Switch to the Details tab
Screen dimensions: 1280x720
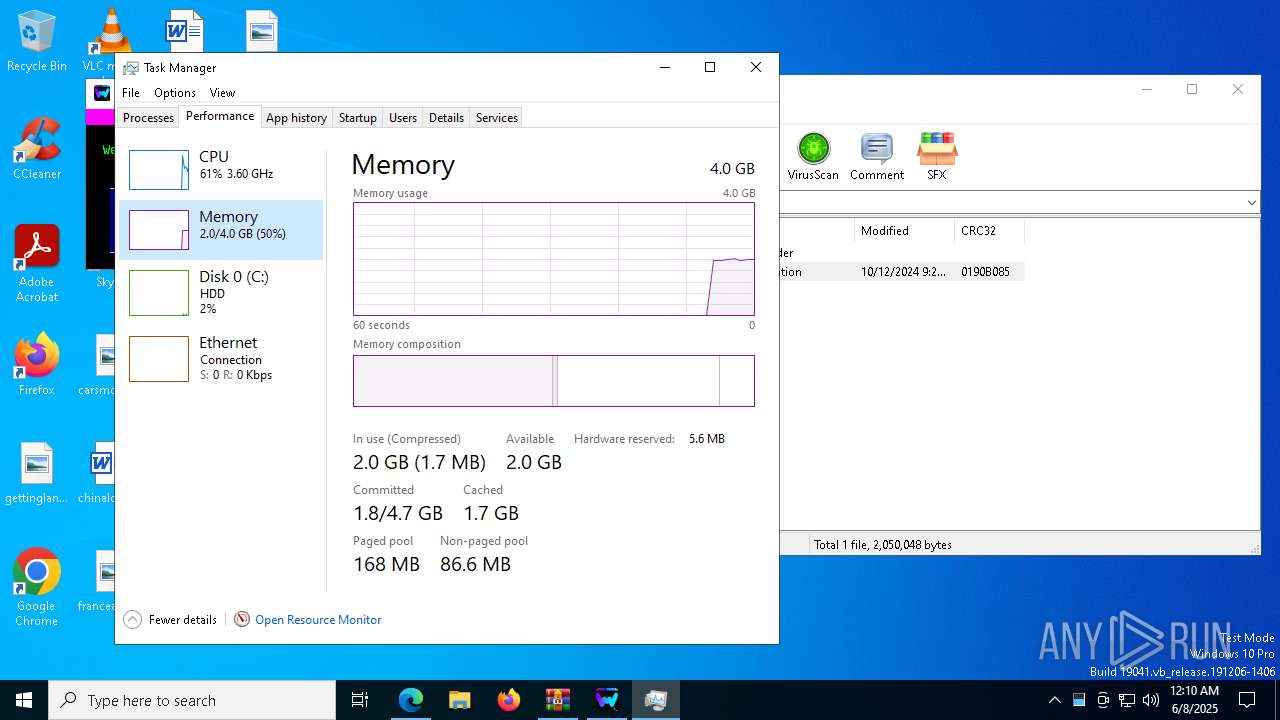tap(446, 118)
